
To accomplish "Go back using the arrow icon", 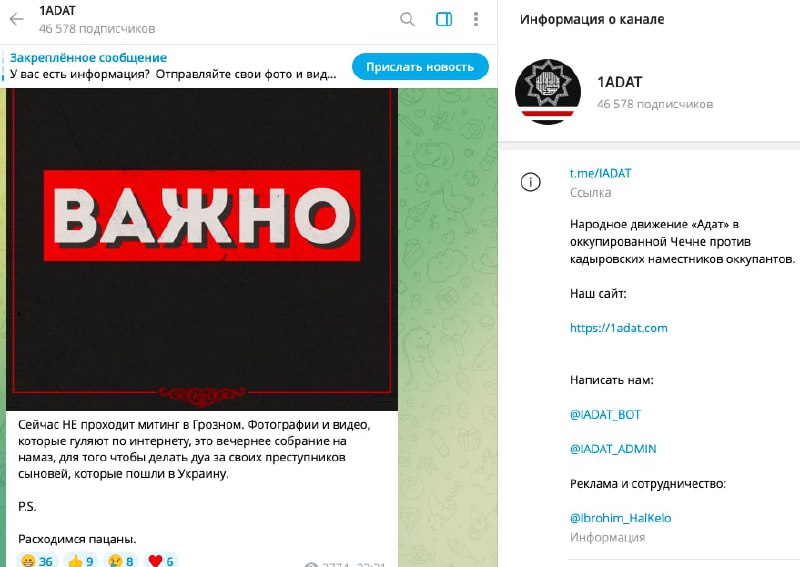I will point(16,19).
